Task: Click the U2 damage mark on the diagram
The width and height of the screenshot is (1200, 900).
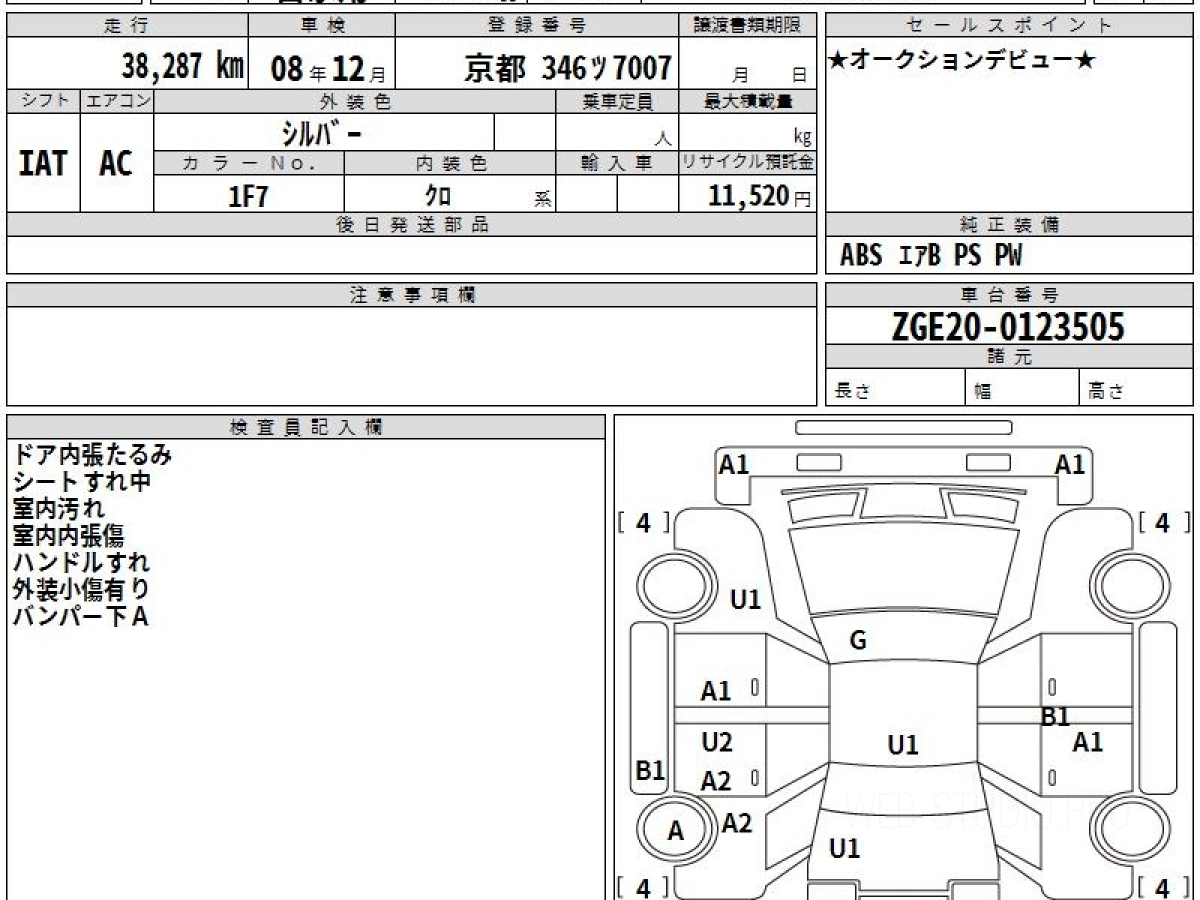Action: [x=717, y=742]
